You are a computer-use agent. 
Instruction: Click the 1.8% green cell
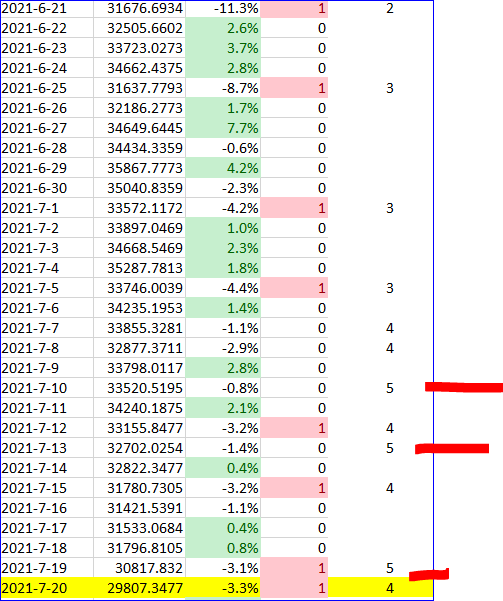coord(223,268)
